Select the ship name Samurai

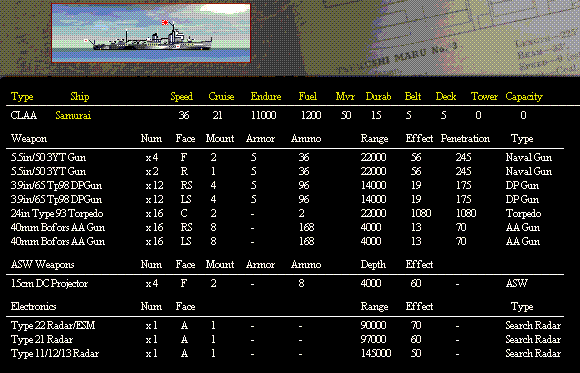click(73, 115)
